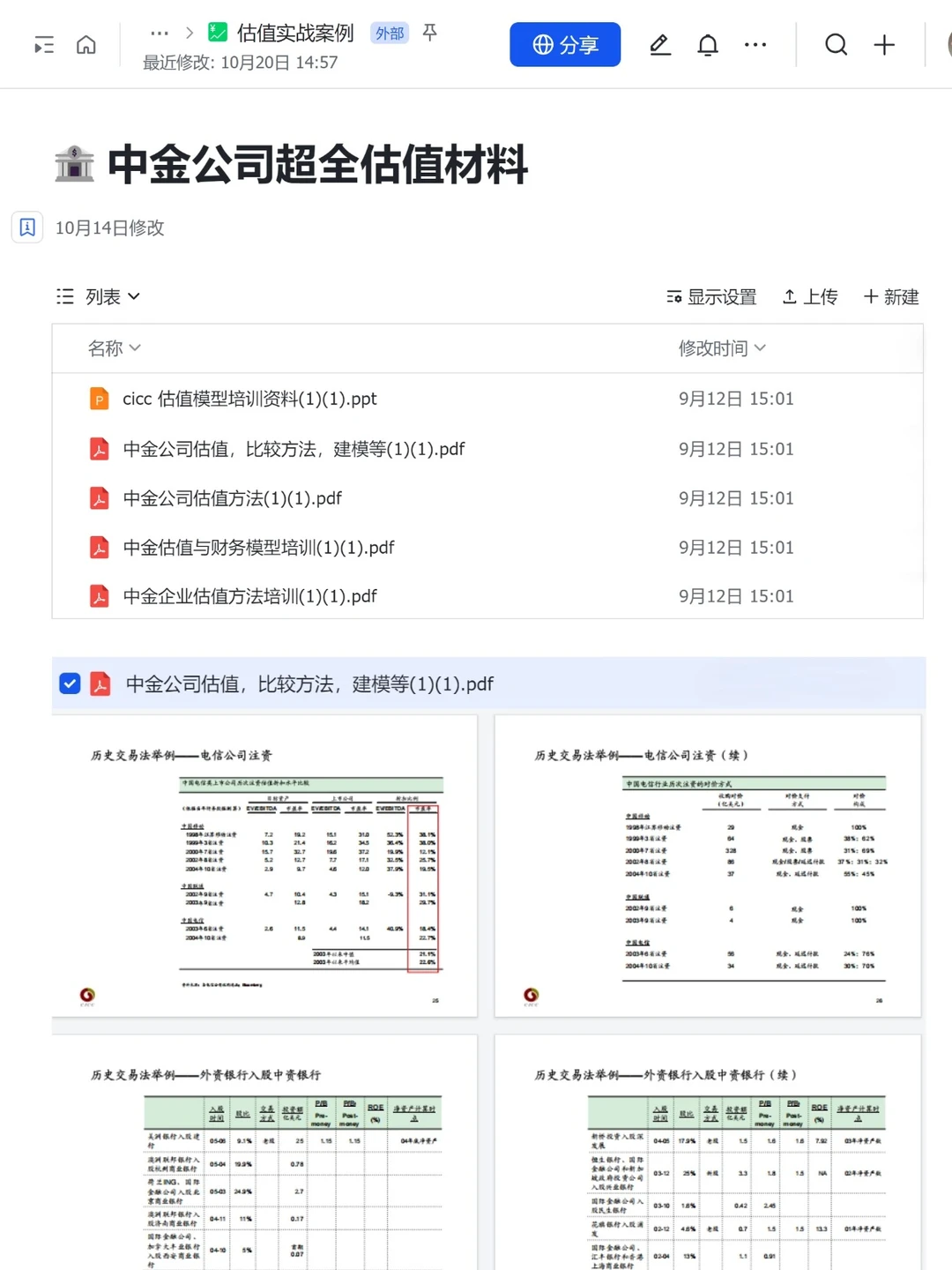The image size is (952, 1270).
Task: Collapse the navigation sidebar
Action: (x=43, y=45)
